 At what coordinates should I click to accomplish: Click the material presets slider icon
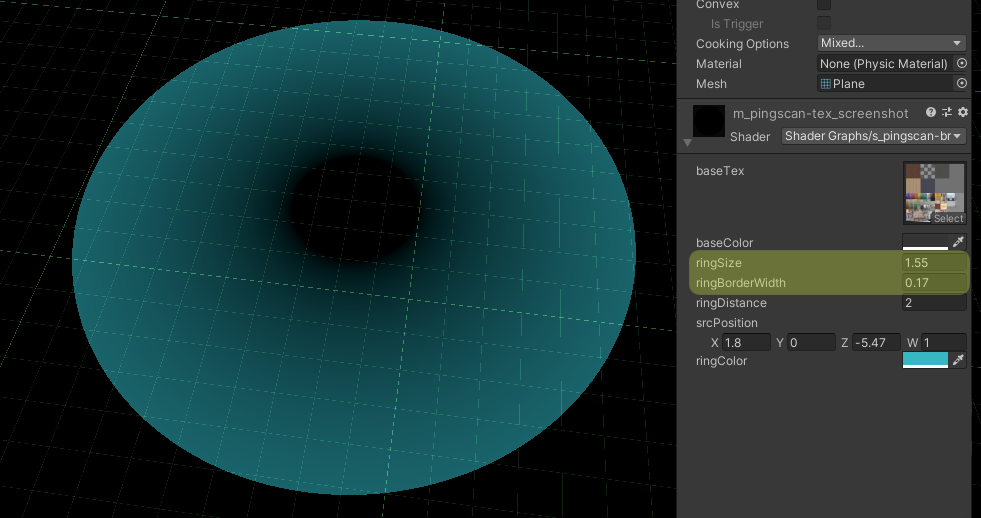[947, 113]
